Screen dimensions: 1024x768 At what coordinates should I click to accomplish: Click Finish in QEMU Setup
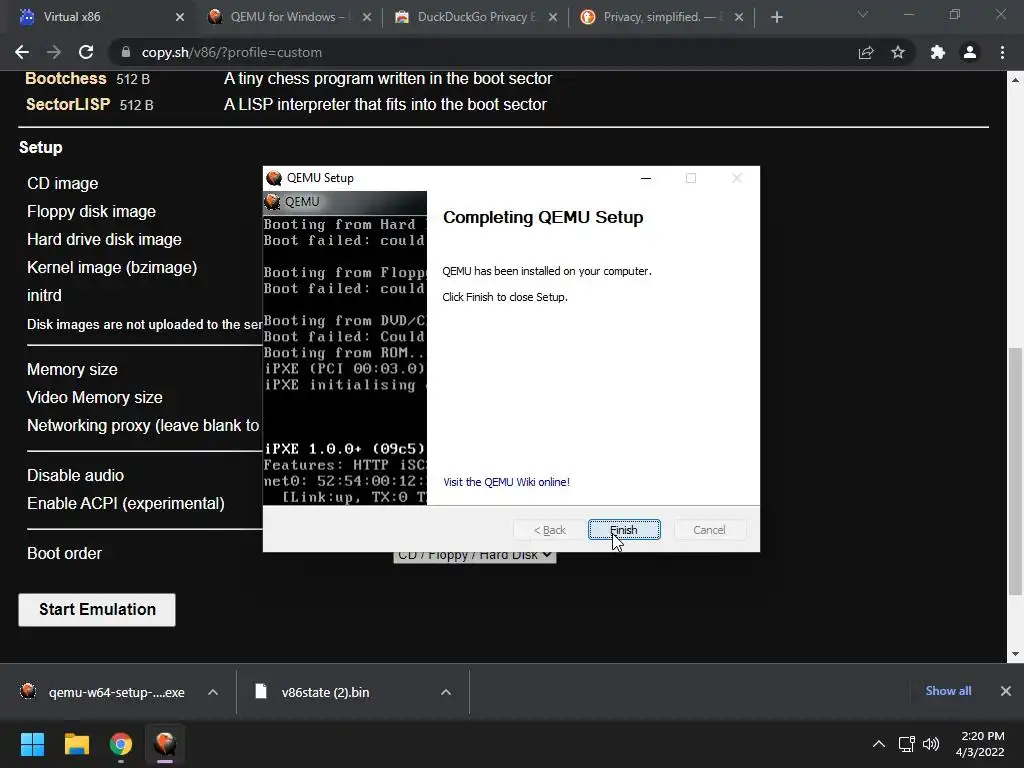624,530
